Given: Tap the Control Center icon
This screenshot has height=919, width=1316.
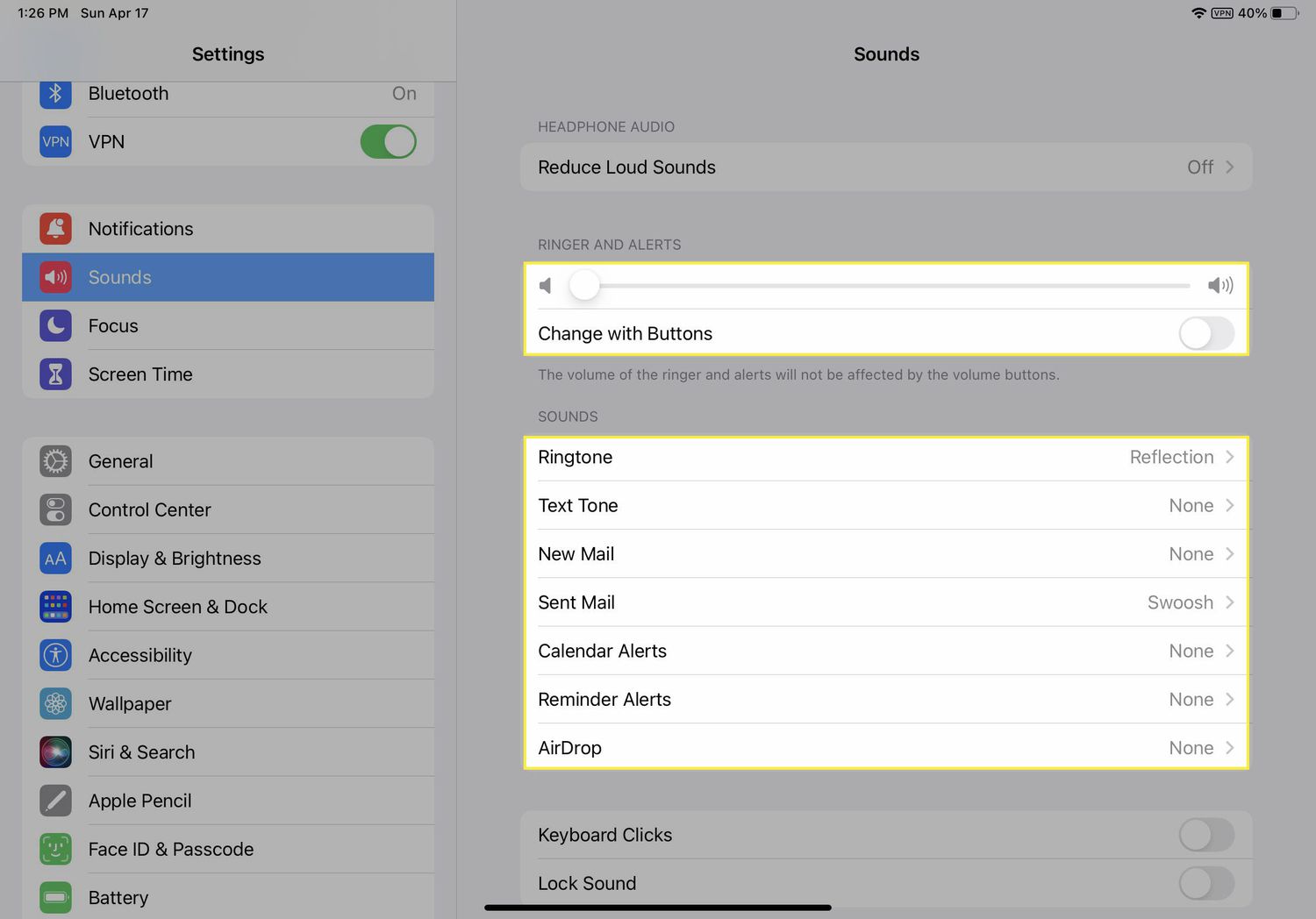Looking at the screenshot, I should 55,510.
